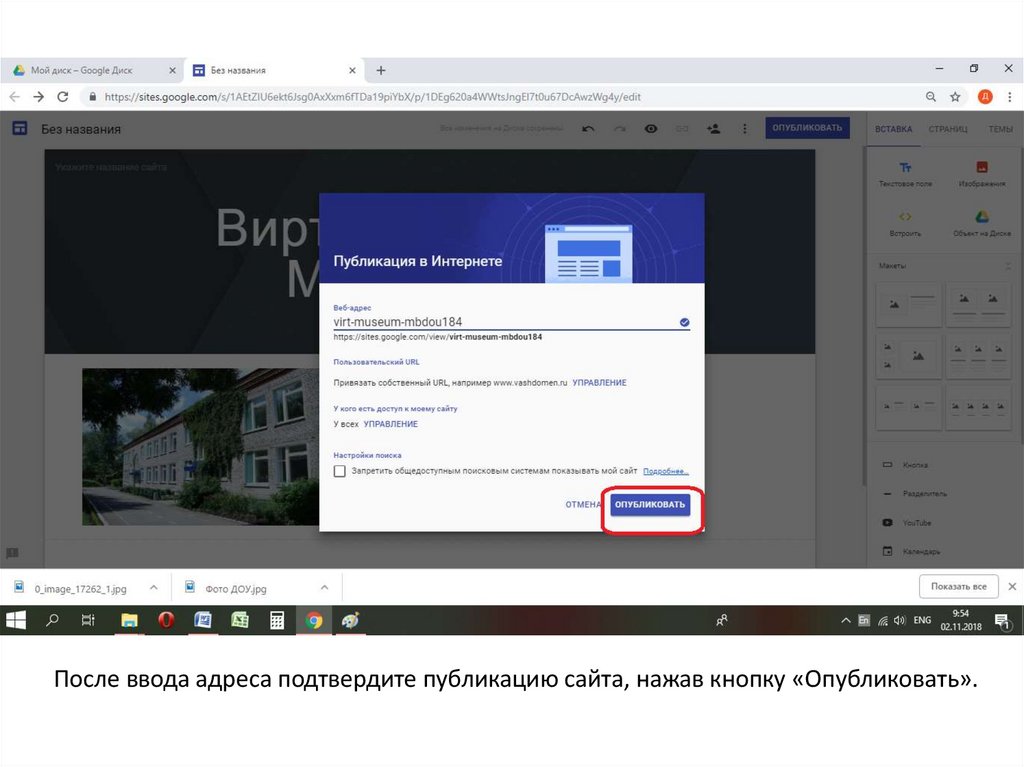Expand options for Фото ДОУ.jpg download

tap(325, 587)
